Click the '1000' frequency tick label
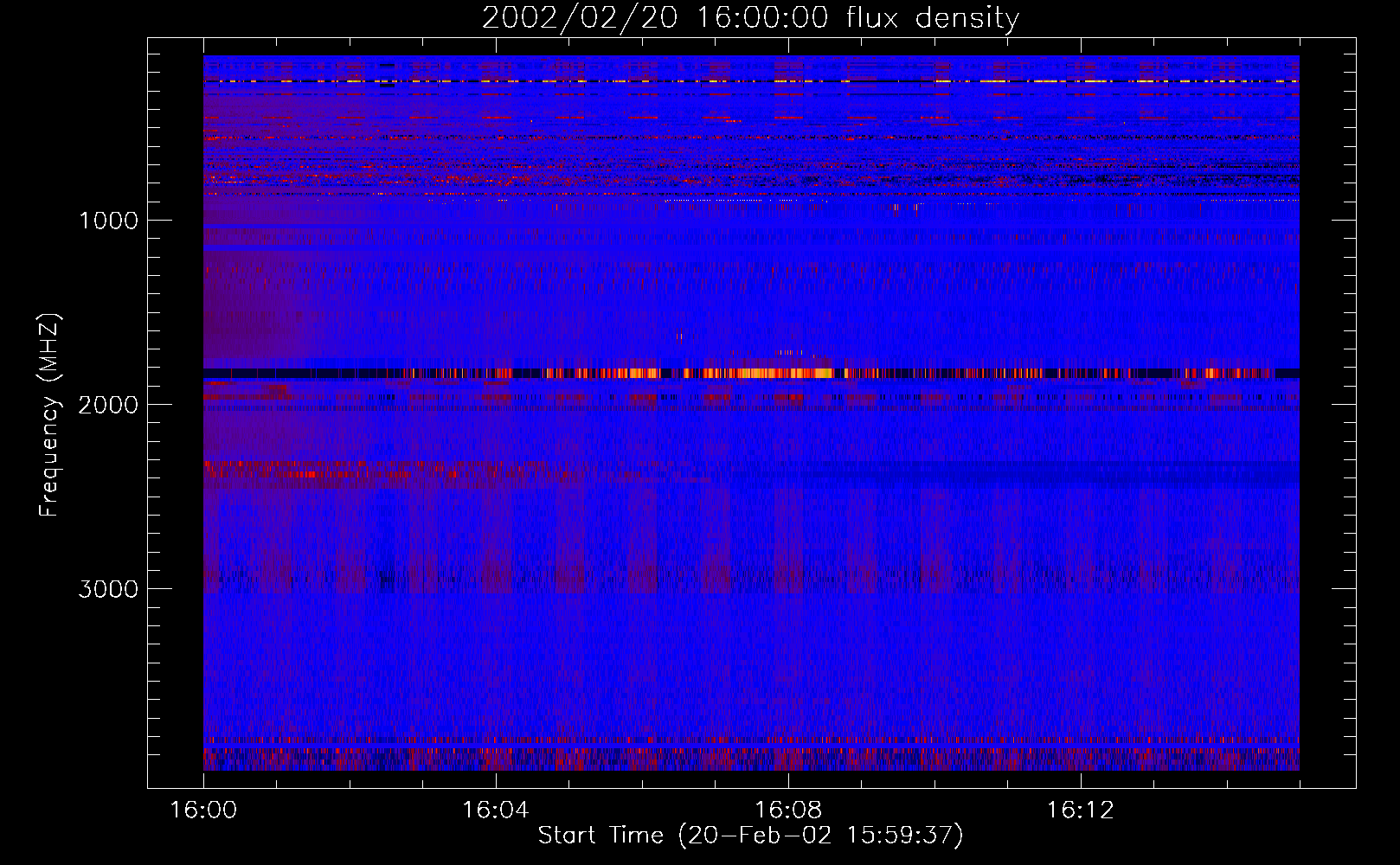 click(x=108, y=221)
